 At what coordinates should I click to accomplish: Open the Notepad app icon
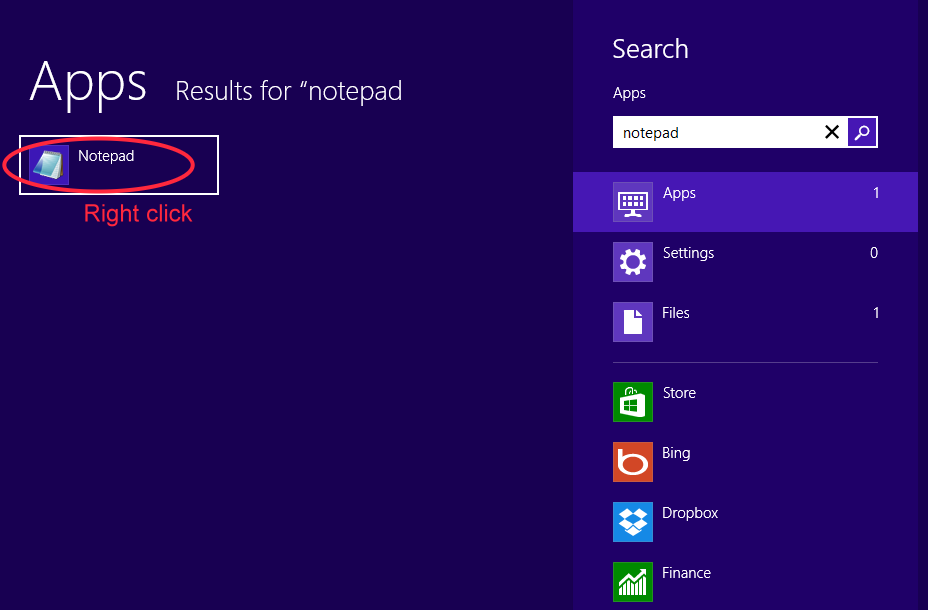[x=49, y=163]
